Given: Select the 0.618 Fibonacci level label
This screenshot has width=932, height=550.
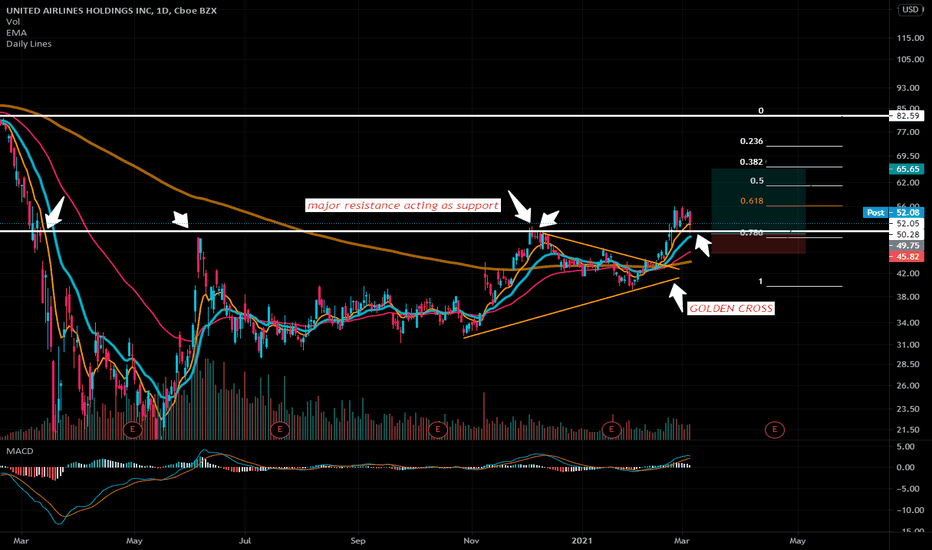Looking at the screenshot, I should coord(751,201).
